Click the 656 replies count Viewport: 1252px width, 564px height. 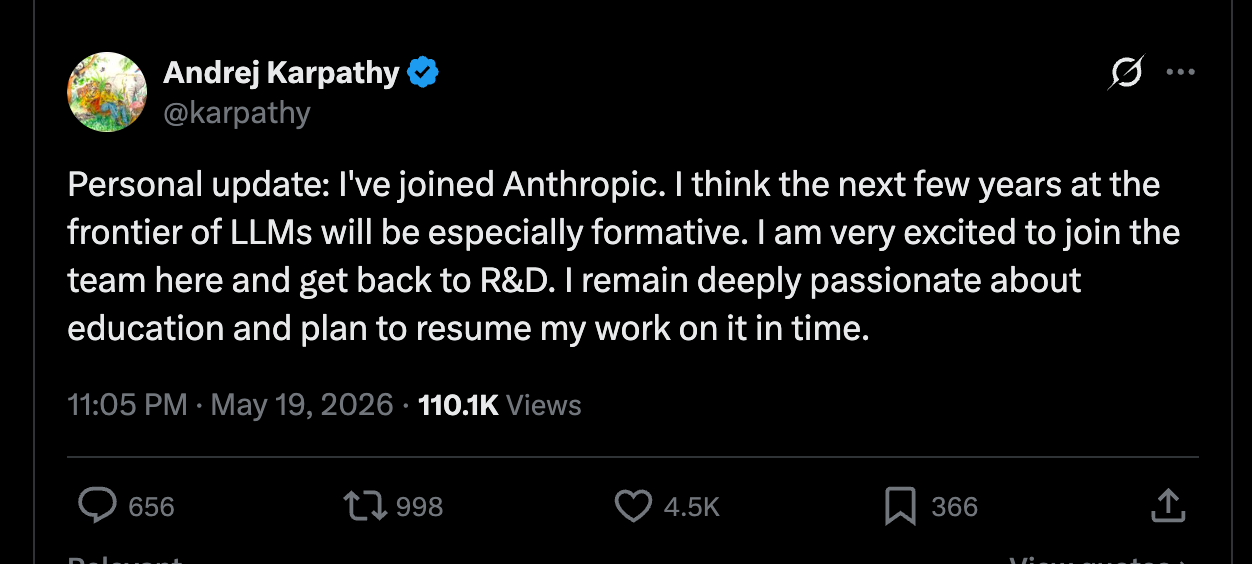click(x=152, y=507)
